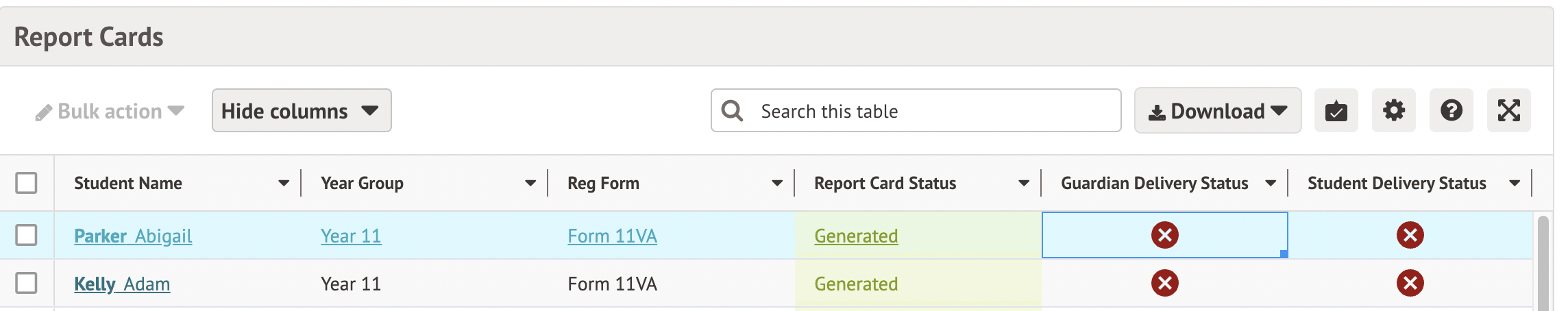Open Parker Abigail's student profile link
Image resolution: width=1568 pixels, height=311 pixels.
[x=133, y=236]
